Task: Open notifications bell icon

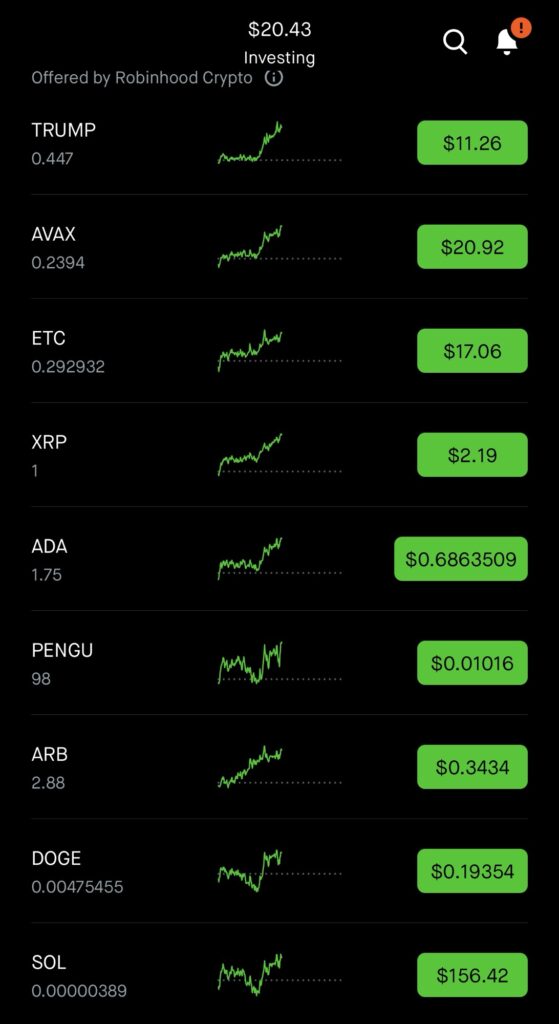Action: tap(507, 42)
